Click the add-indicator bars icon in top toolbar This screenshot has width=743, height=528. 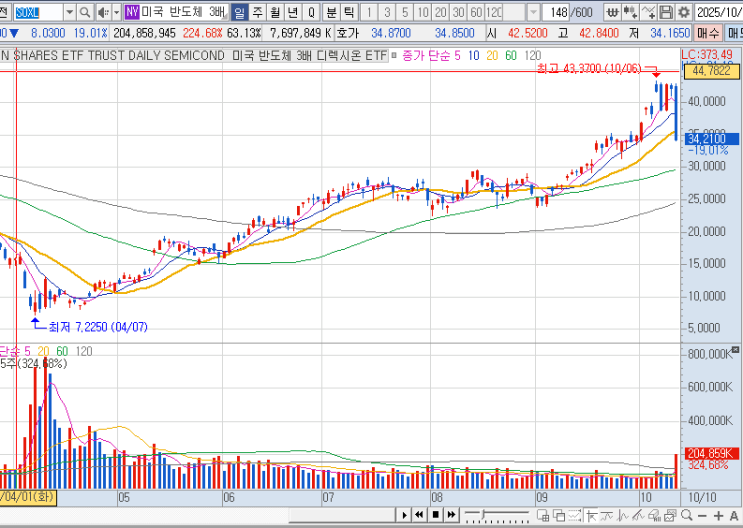630,12
